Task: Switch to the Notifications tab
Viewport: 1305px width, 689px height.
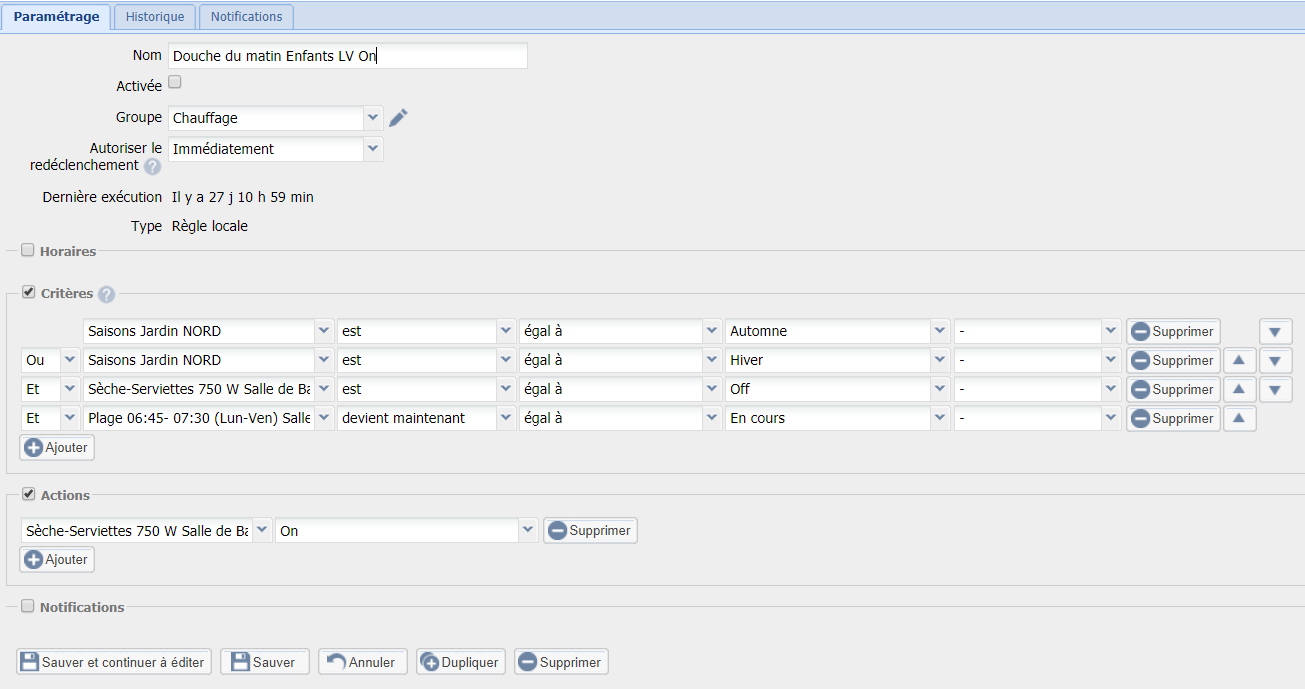Action: click(x=246, y=17)
